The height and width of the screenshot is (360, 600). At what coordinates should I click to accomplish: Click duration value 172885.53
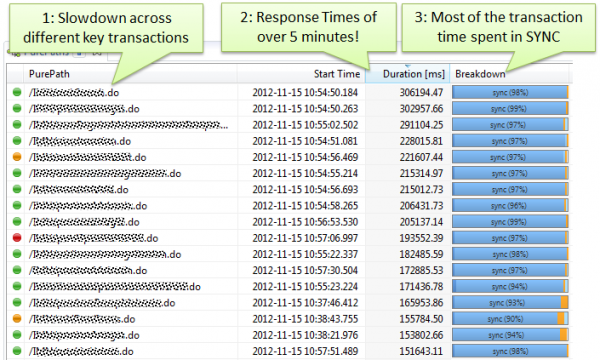point(421,270)
